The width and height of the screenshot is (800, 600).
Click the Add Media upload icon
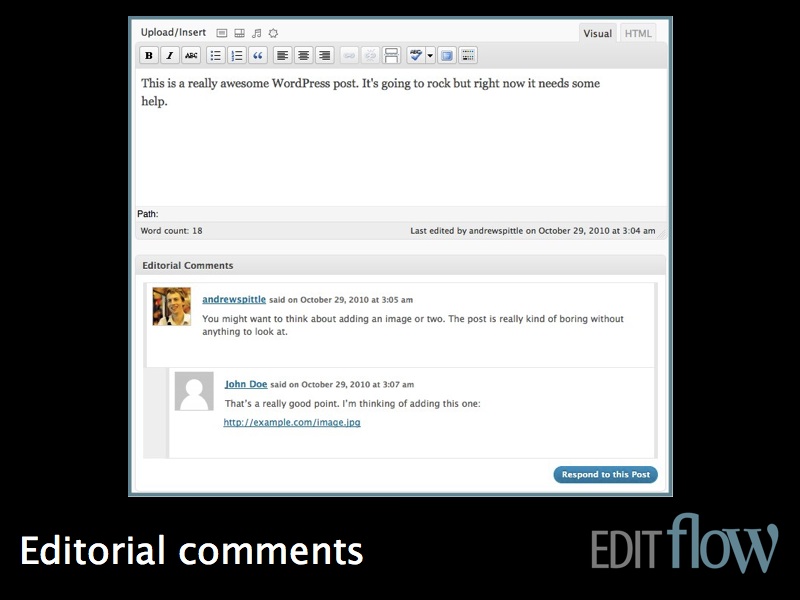(273, 33)
